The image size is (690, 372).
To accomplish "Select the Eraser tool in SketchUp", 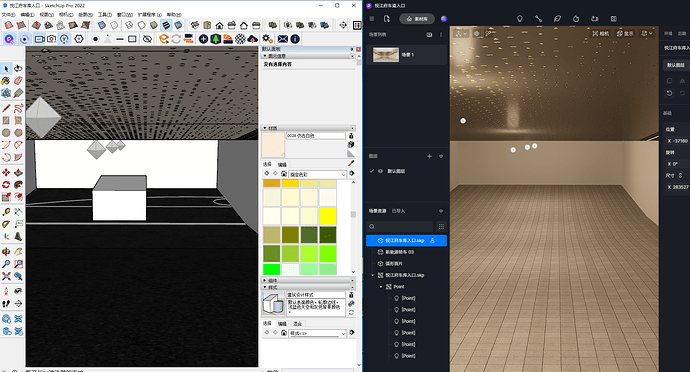I will (18, 81).
